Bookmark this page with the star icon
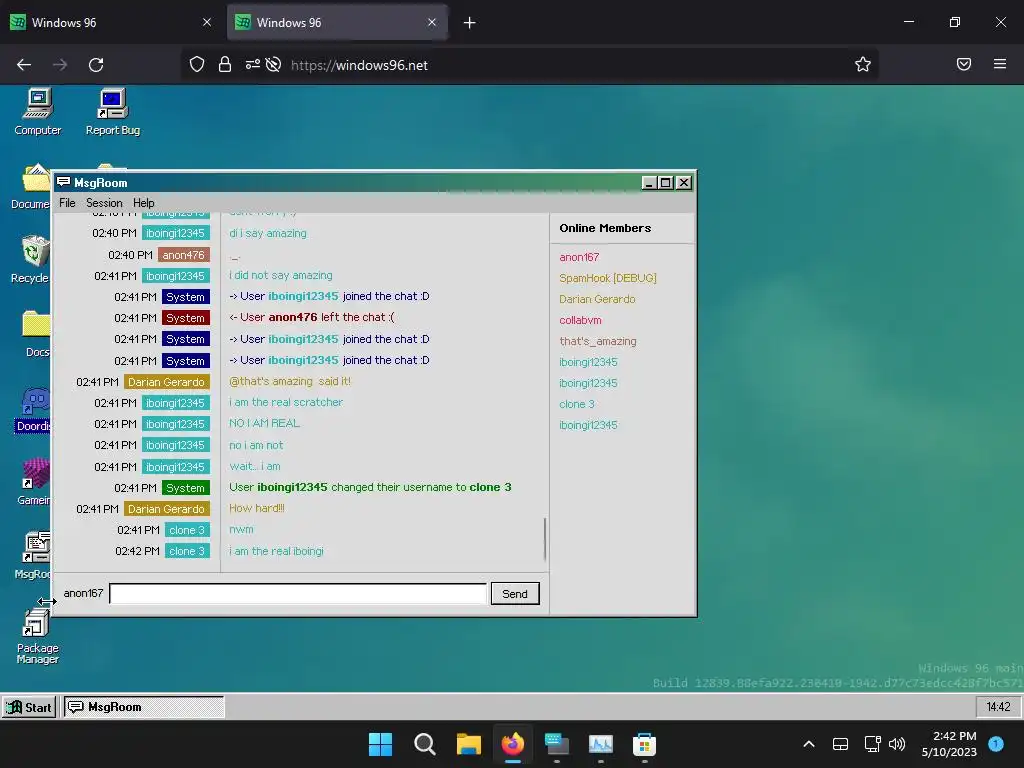1024x768 pixels. pos(863,64)
